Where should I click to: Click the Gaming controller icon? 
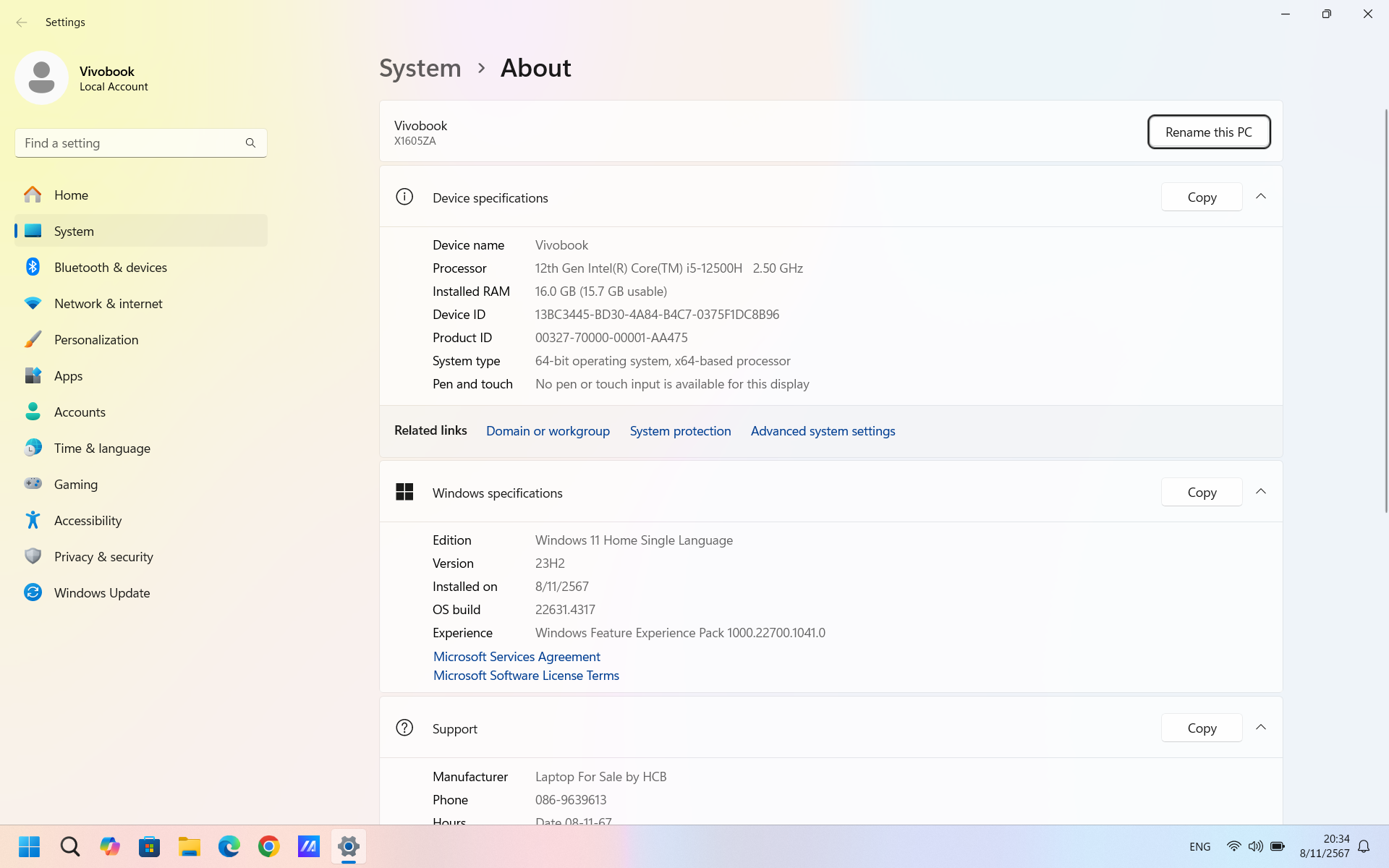pyautogui.click(x=33, y=484)
